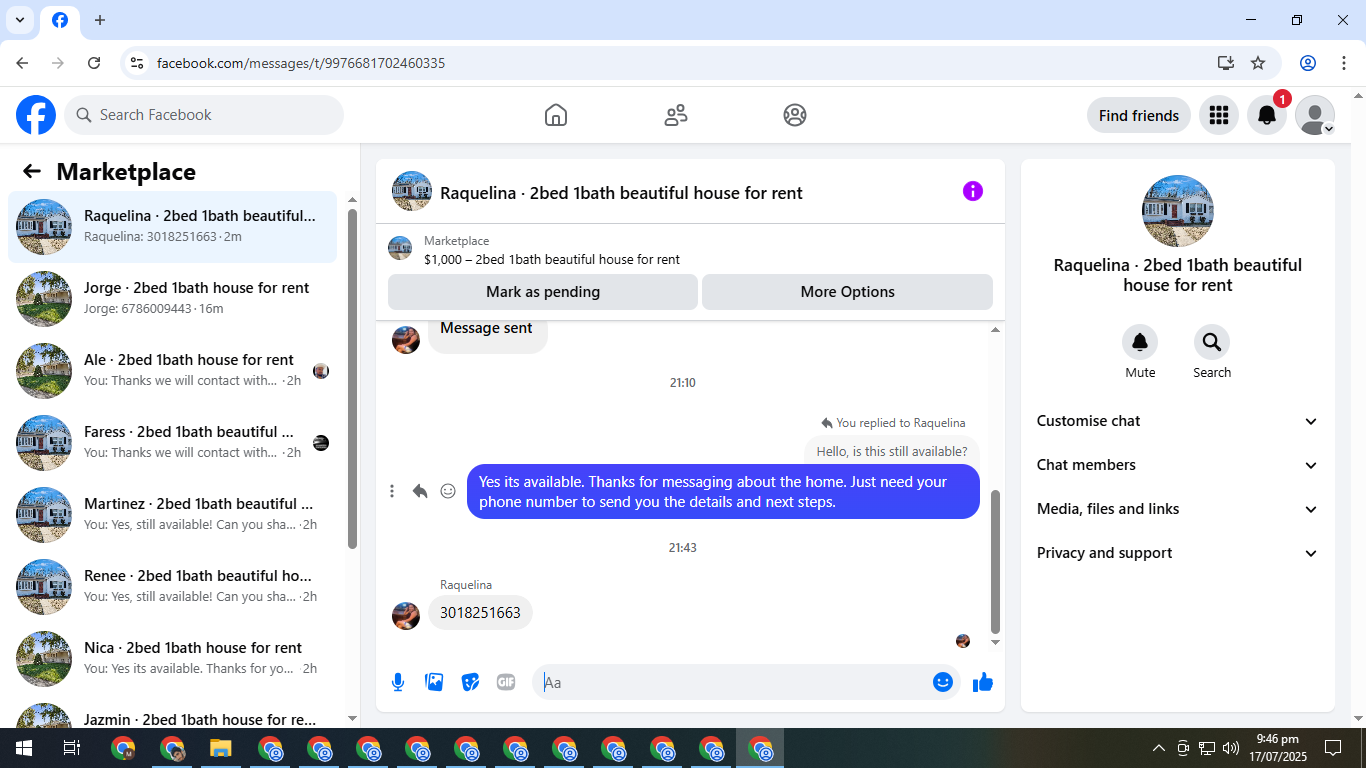React to the sent message with smiley icon
This screenshot has height=768, width=1366.
(x=448, y=491)
